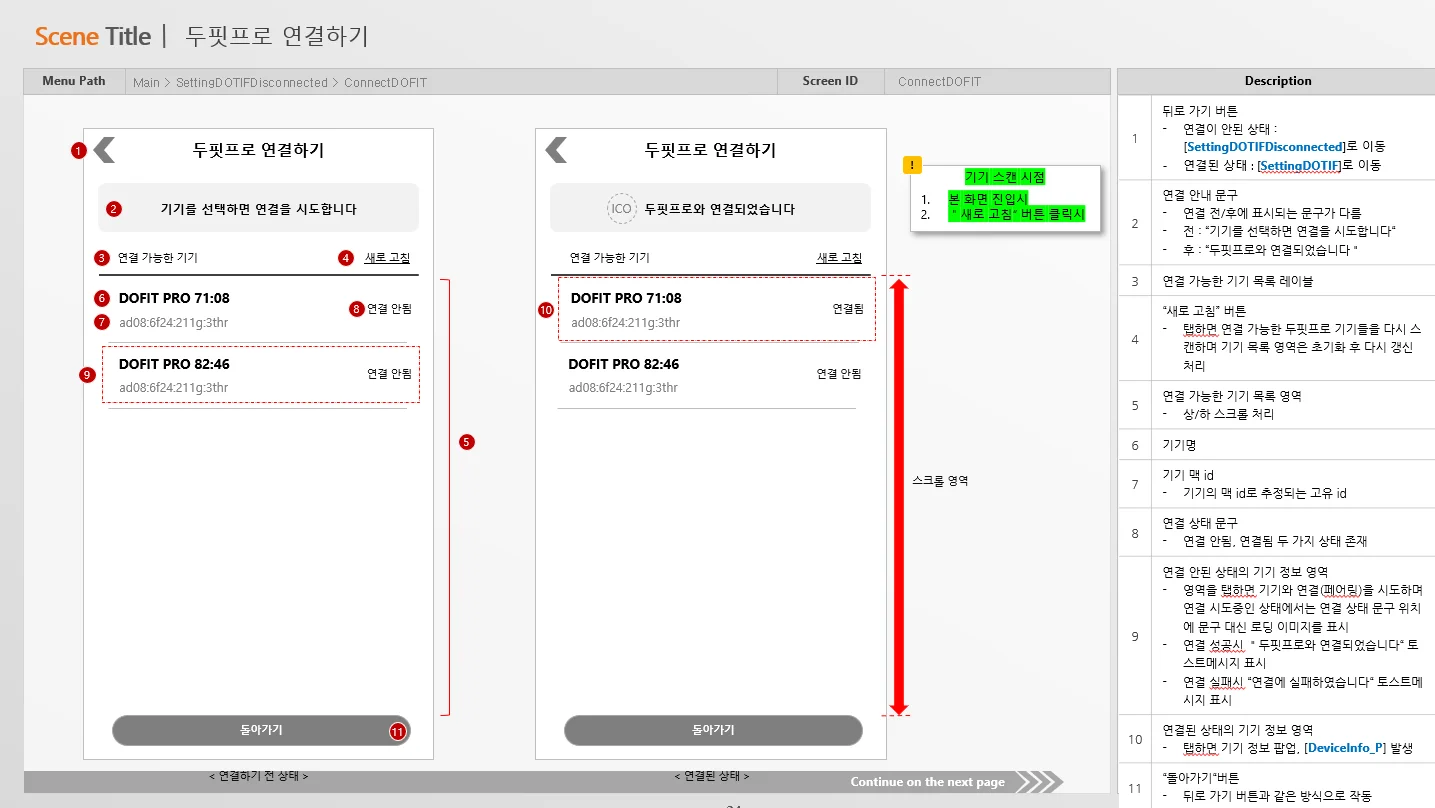Click 연결 가능한 기기 목록 레이블 description
1435x808 pixels.
pos(1238,281)
